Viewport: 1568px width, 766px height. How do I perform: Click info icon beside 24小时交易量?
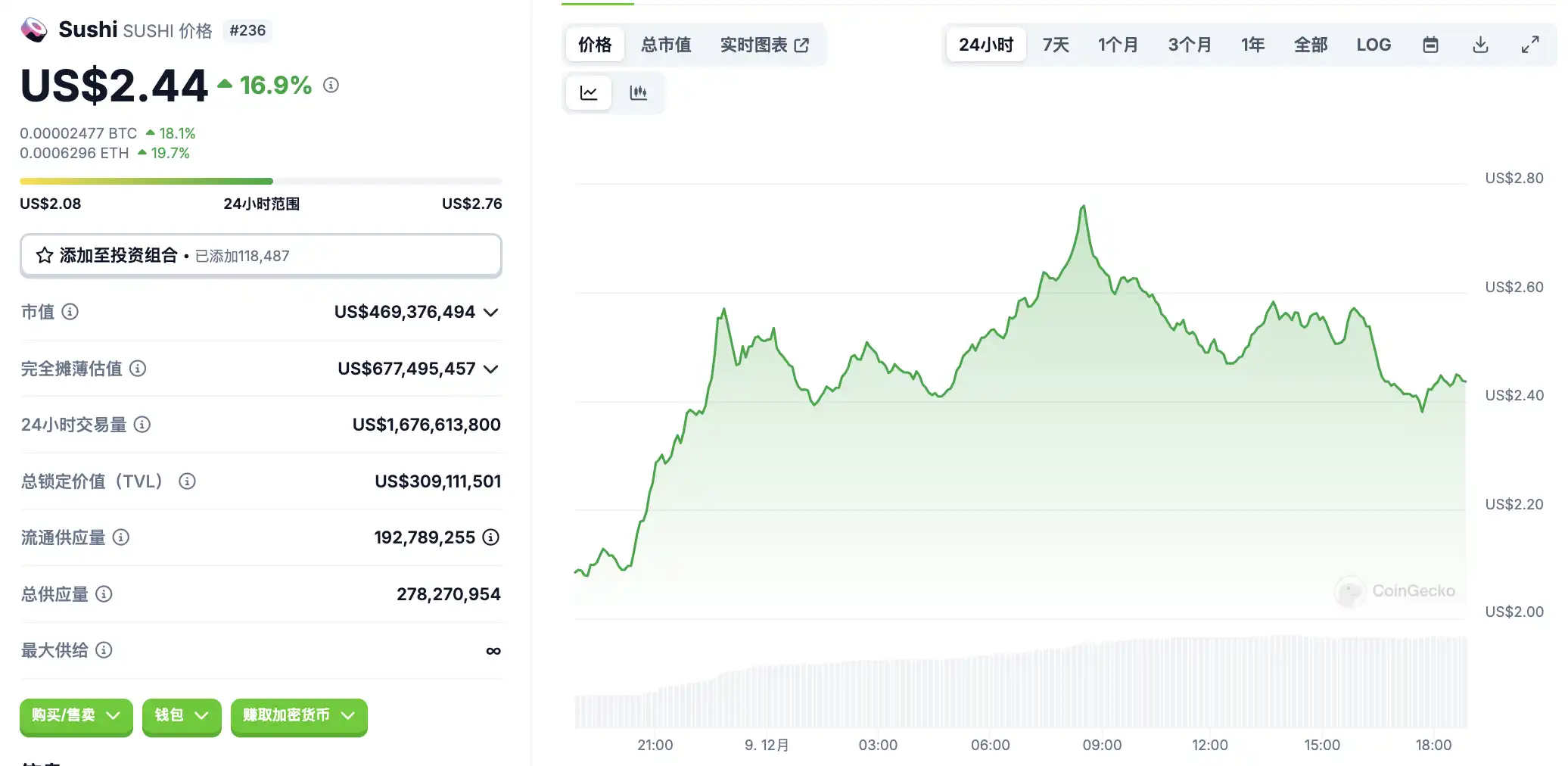(x=142, y=425)
